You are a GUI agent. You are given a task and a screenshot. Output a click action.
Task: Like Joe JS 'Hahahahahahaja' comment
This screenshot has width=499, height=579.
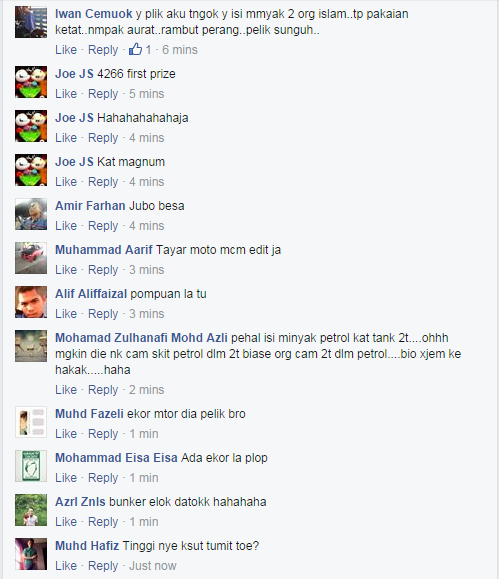tap(66, 138)
